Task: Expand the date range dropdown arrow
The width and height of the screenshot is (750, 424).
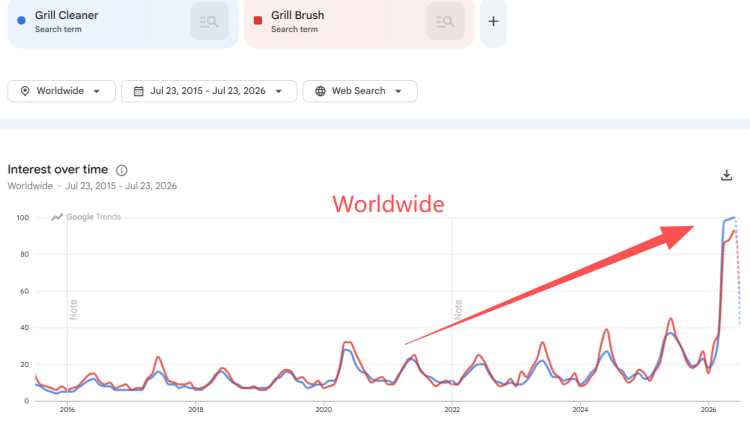Action: 279,91
